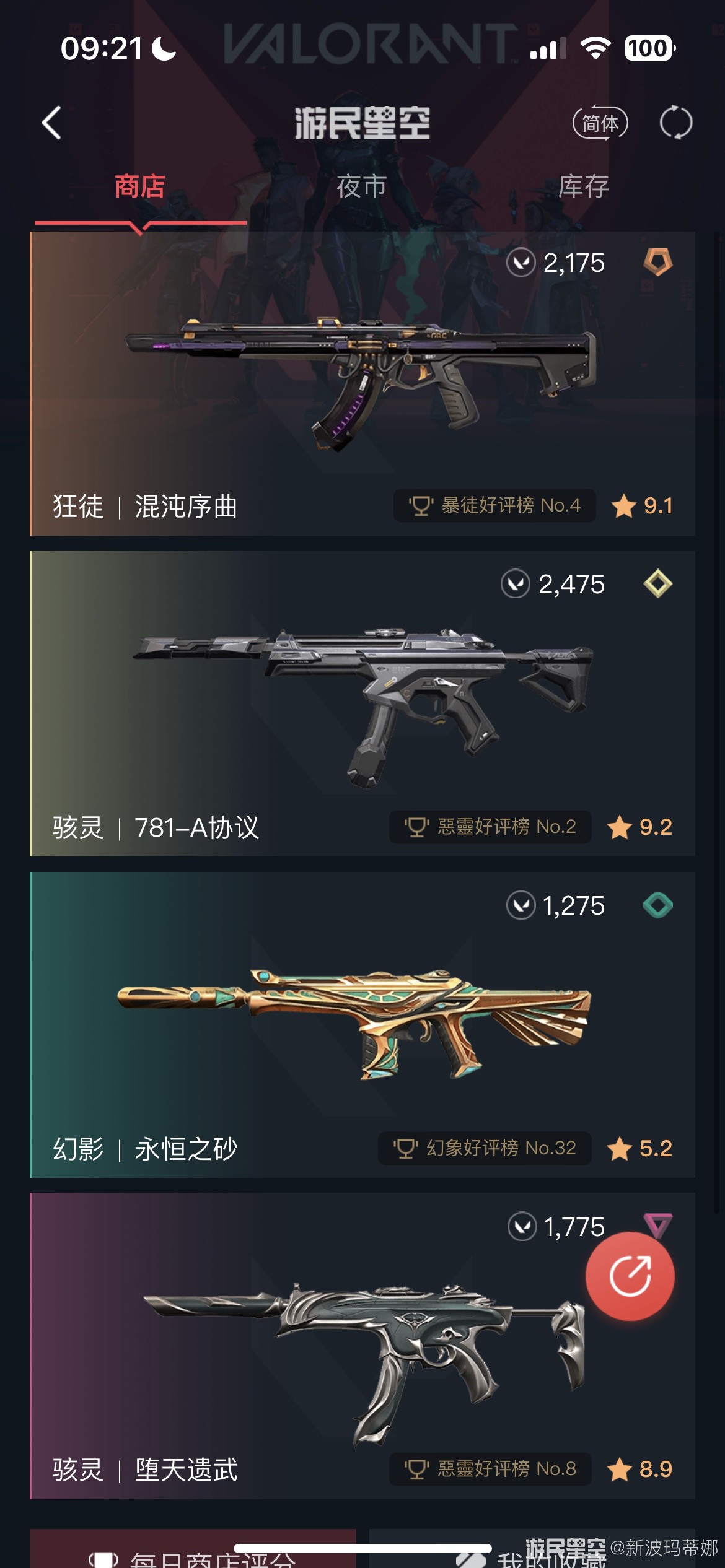This screenshot has width=725, height=1568.
Task: Click the yellow diamond tier icon beside 2,475
Action: pos(657,583)
